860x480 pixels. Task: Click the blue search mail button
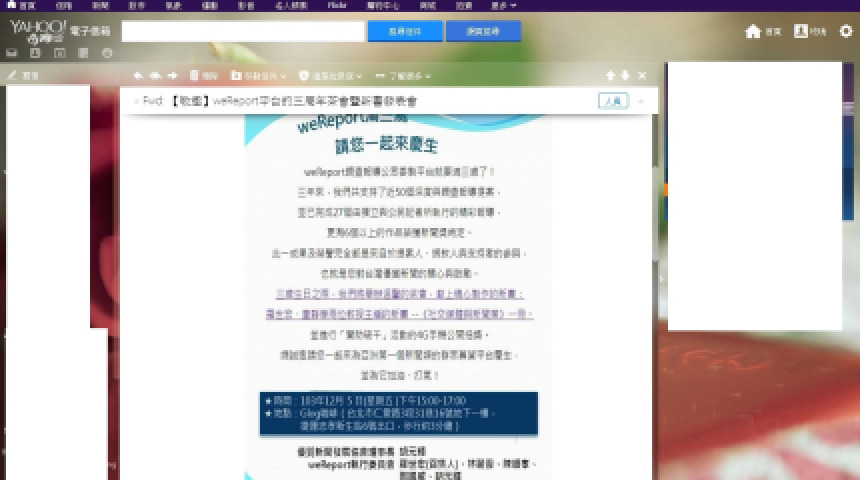pyautogui.click(x=405, y=31)
